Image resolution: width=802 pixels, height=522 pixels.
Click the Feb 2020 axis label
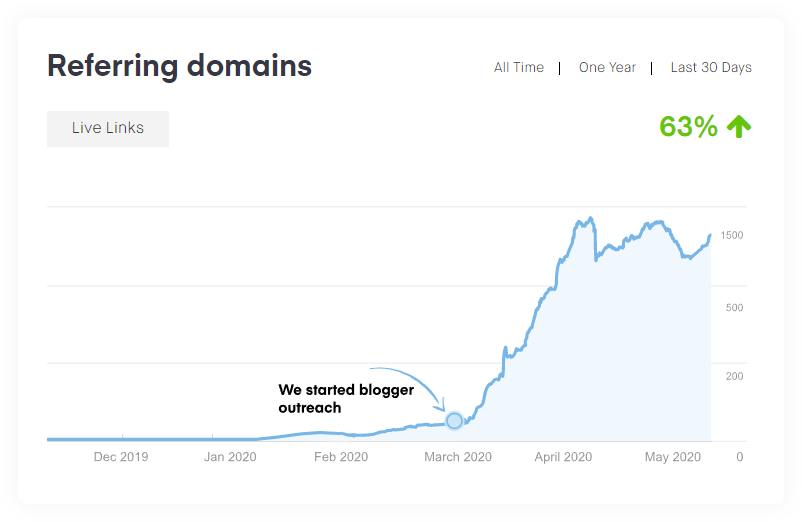tap(341, 457)
